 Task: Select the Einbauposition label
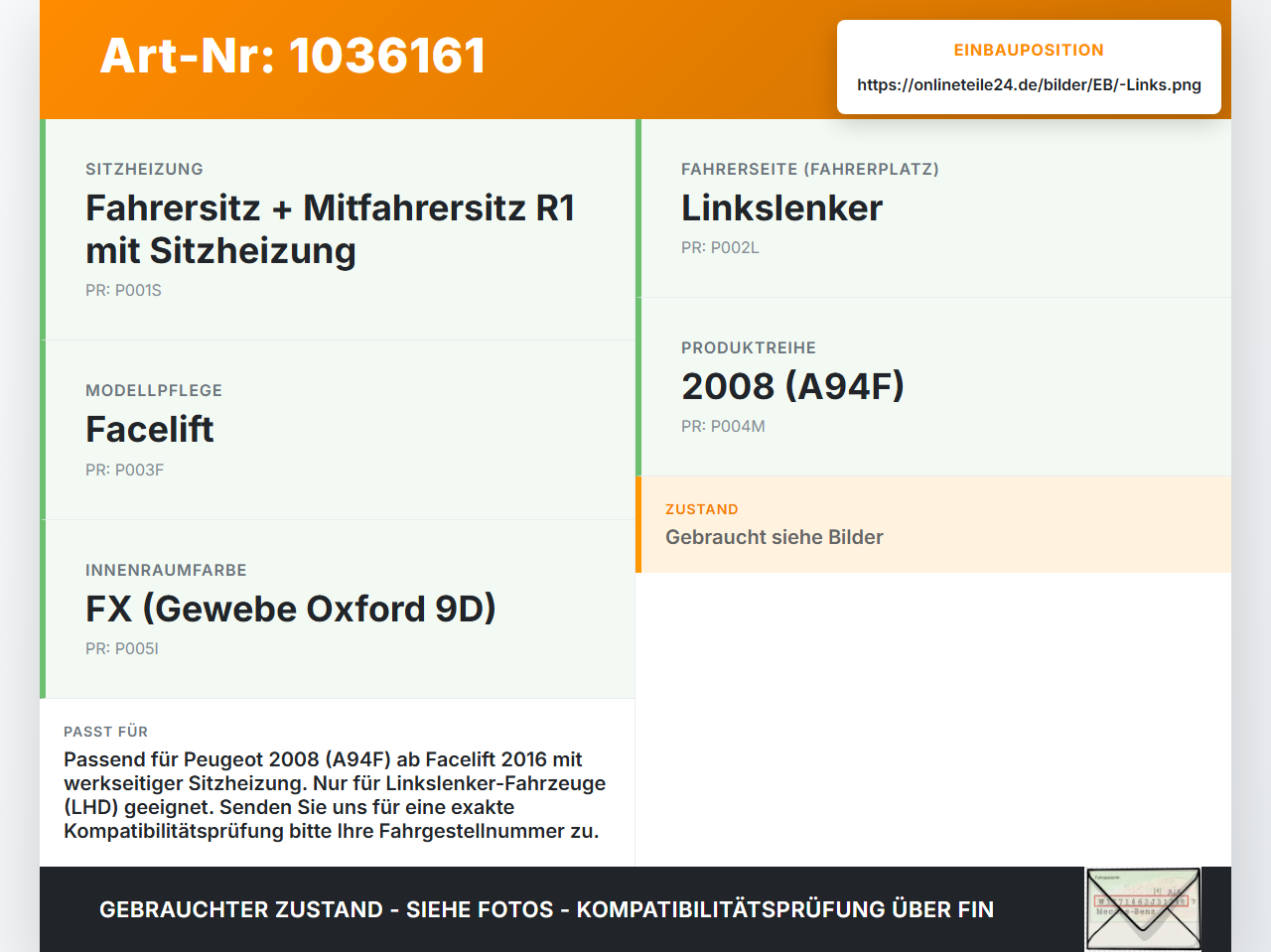(x=1029, y=50)
